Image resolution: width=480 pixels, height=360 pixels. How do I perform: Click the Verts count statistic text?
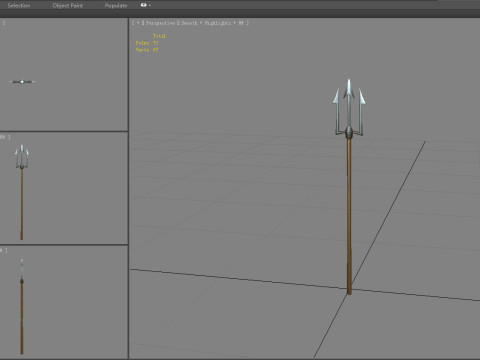point(147,50)
